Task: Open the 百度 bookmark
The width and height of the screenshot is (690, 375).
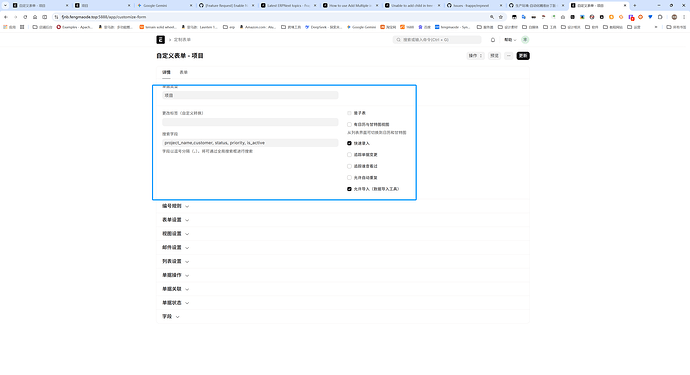Action: [424, 27]
